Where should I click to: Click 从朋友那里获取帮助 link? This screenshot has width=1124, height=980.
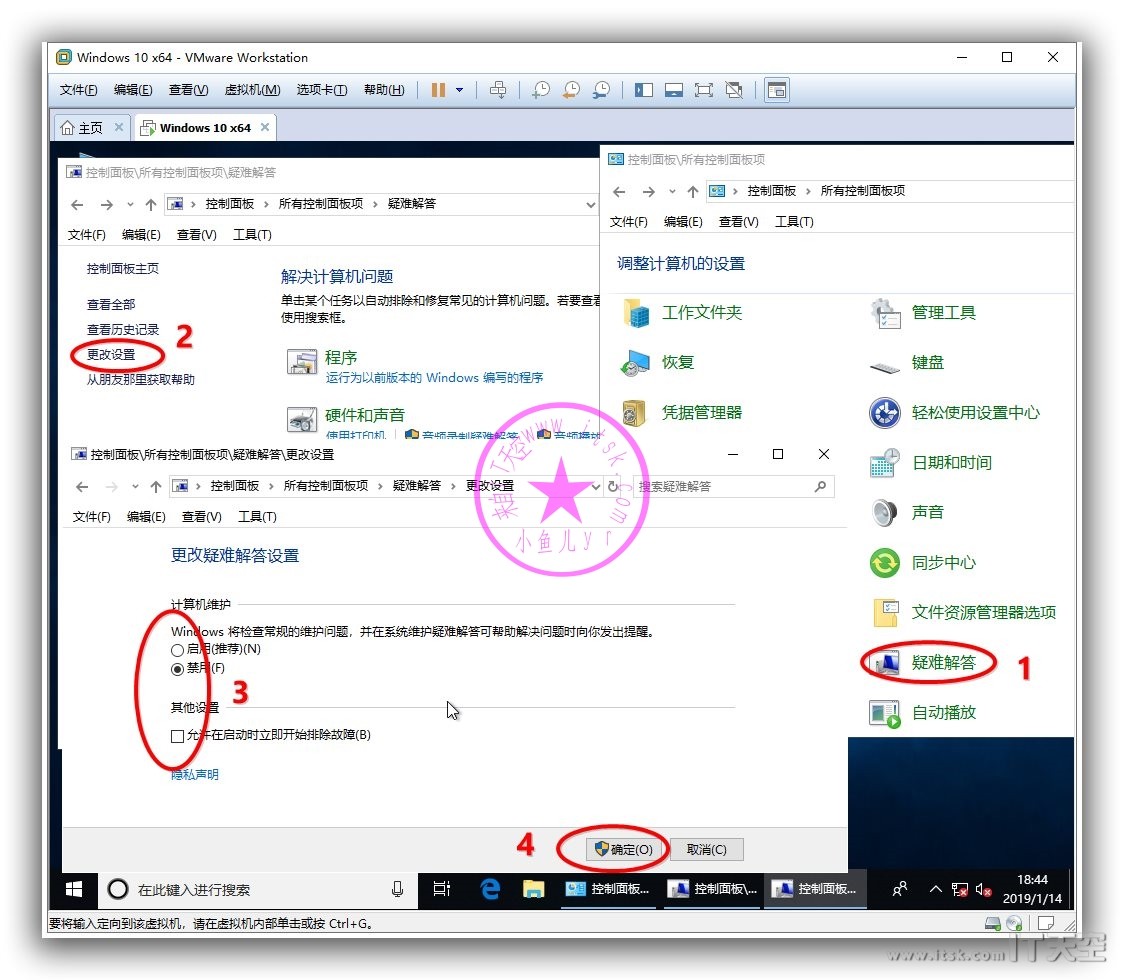[x=140, y=379]
